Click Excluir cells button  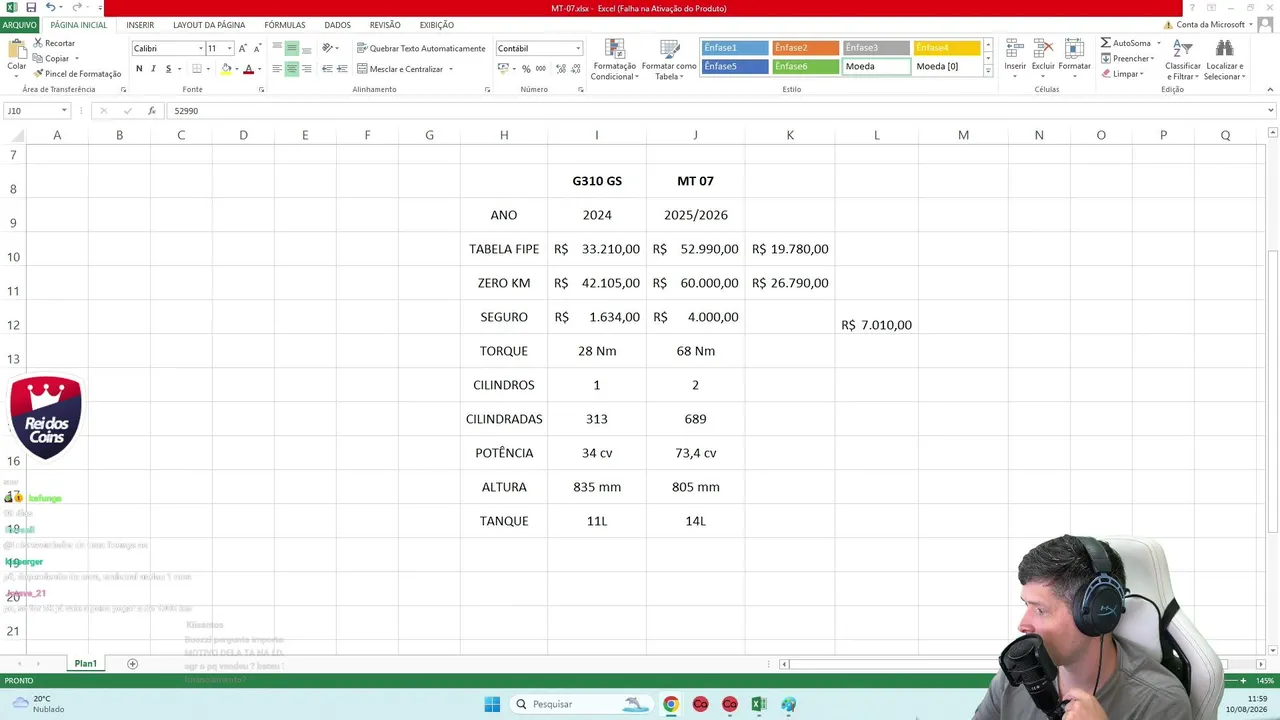(x=1043, y=59)
